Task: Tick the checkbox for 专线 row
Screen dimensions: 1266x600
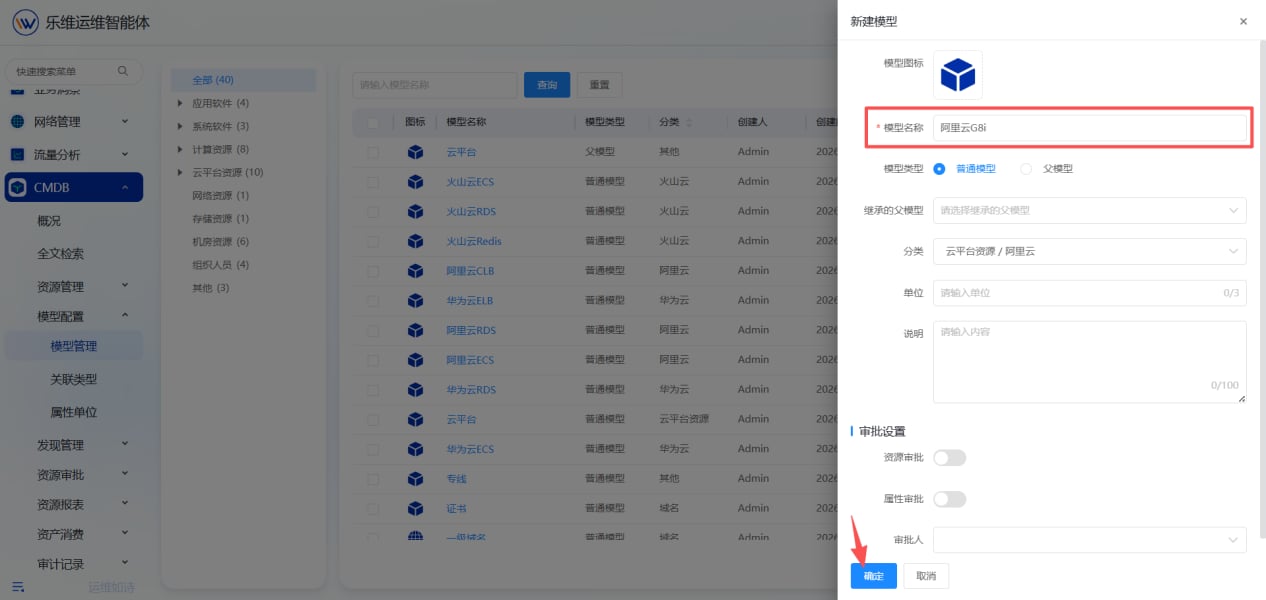Action: tap(373, 479)
